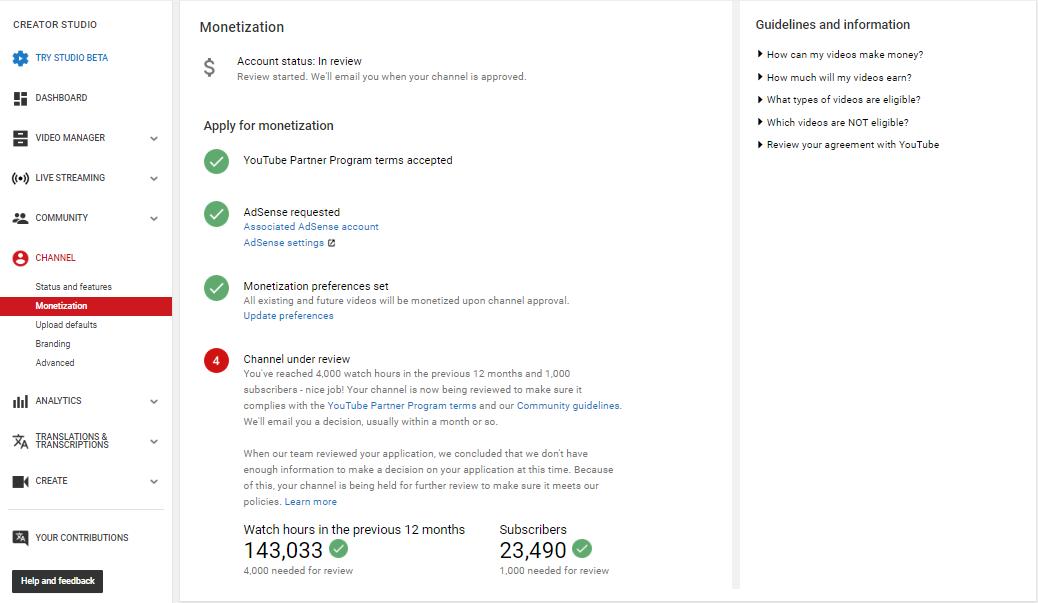Open the YouTube Partner Program terms link

[402, 406]
